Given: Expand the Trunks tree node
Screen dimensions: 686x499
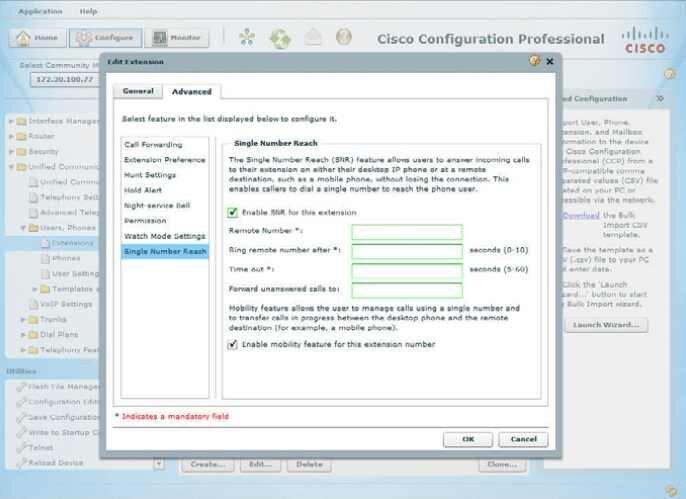Looking at the screenshot, I should point(23,320).
